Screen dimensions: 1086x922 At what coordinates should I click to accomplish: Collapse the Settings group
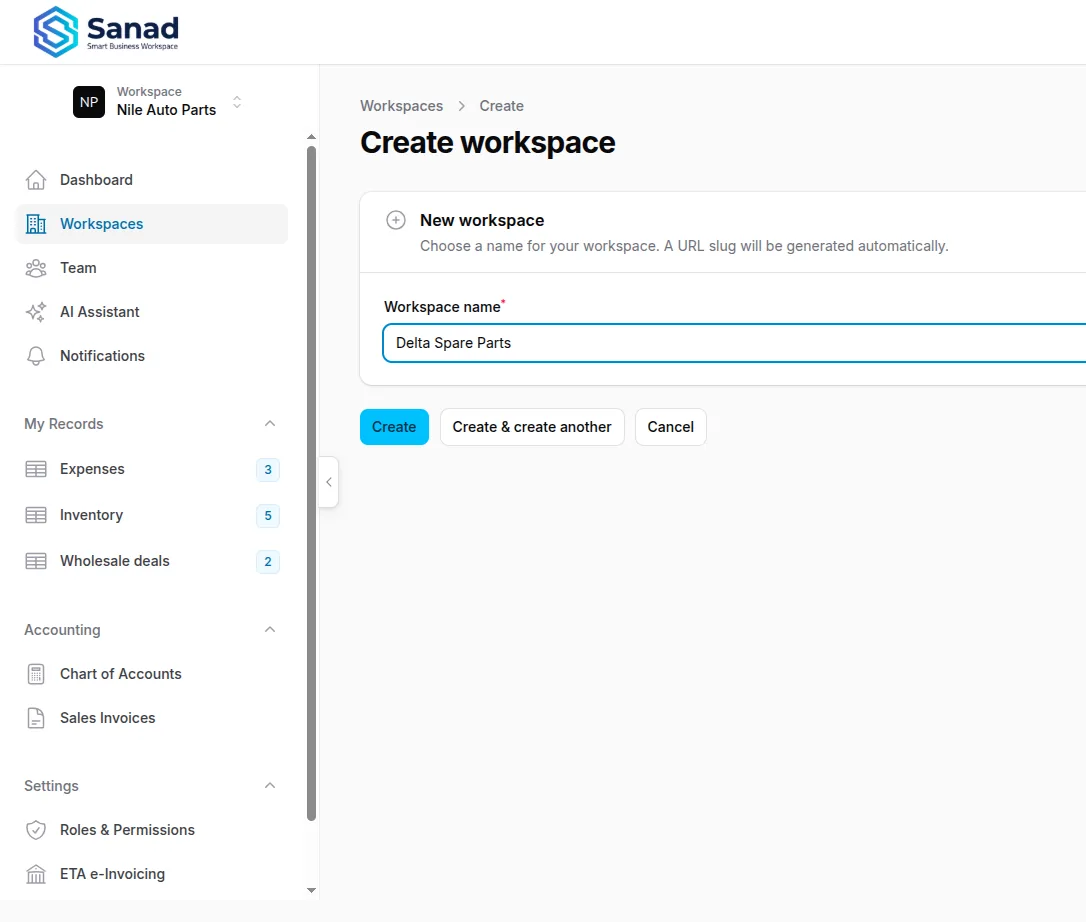pyautogui.click(x=270, y=785)
